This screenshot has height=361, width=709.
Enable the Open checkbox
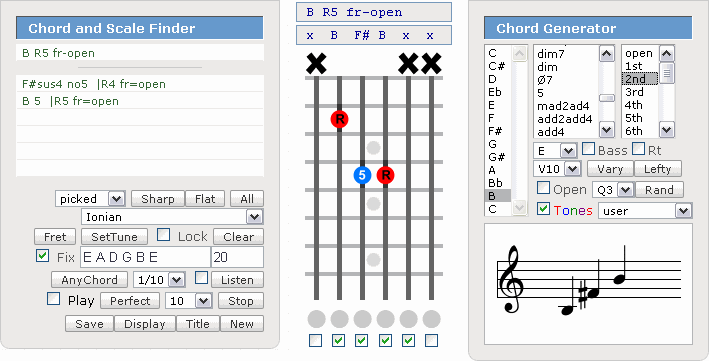(544, 188)
